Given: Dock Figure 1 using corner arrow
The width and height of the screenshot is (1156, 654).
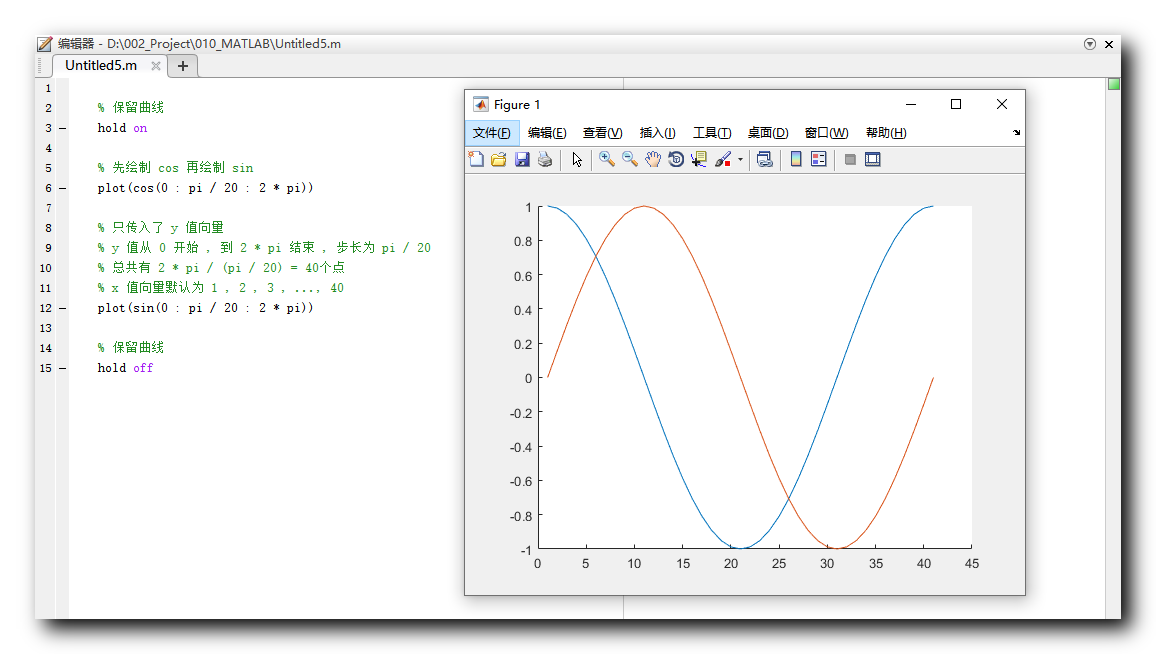Looking at the screenshot, I should tap(1017, 133).
